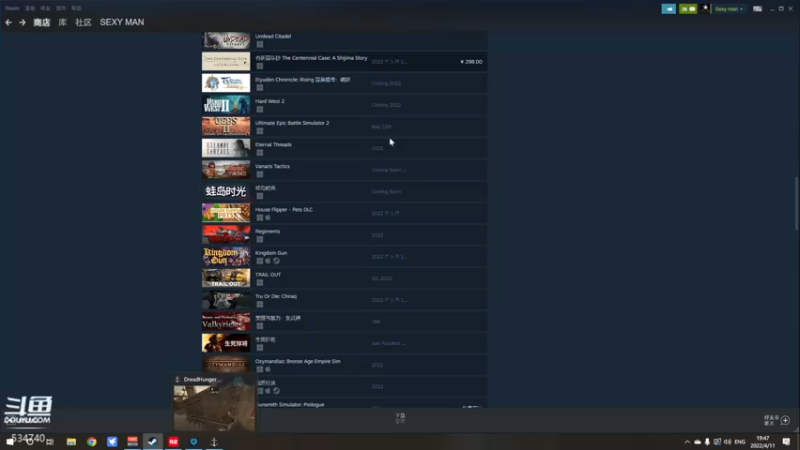Screen dimensions: 800x450
Task: Click the page vertical scrollbar
Action: point(796,204)
